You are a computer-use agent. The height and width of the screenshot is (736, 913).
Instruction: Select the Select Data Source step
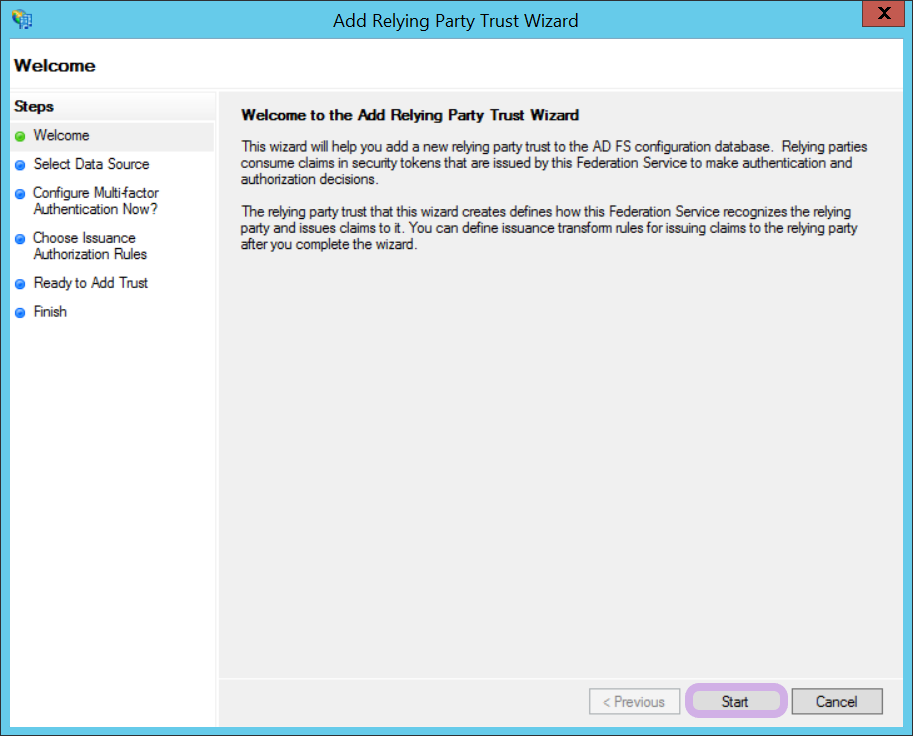click(x=91, y=164)
